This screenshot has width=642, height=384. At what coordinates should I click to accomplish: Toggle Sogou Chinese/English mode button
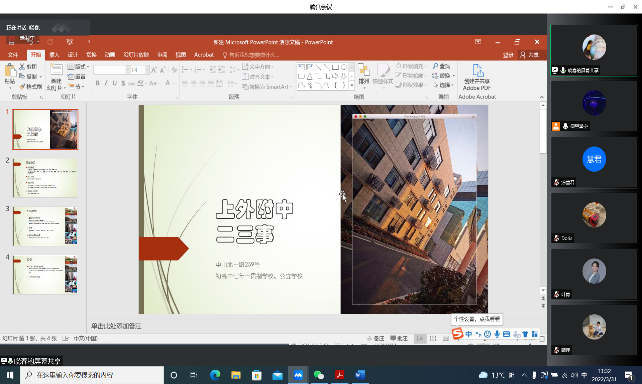tap(469, 334)
